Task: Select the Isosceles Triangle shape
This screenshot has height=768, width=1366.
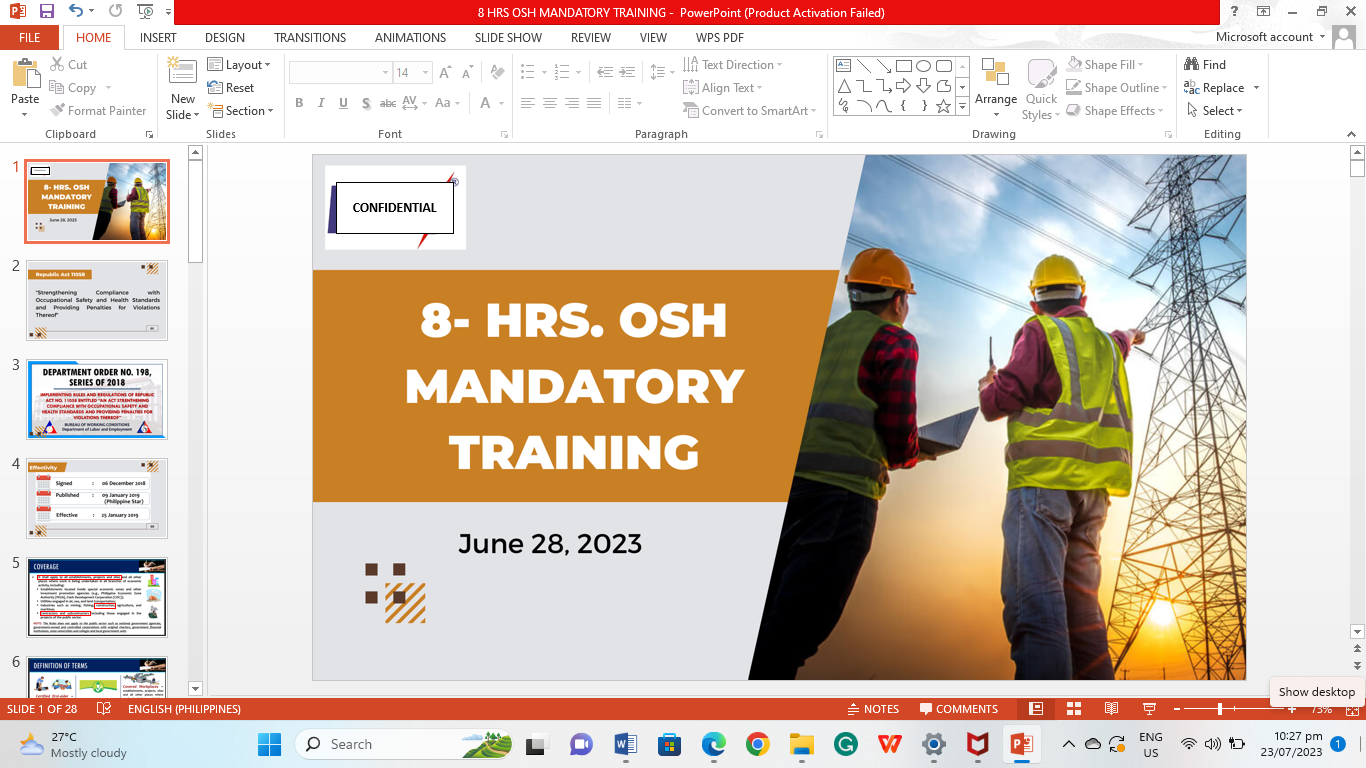Action: coord(843,86)
